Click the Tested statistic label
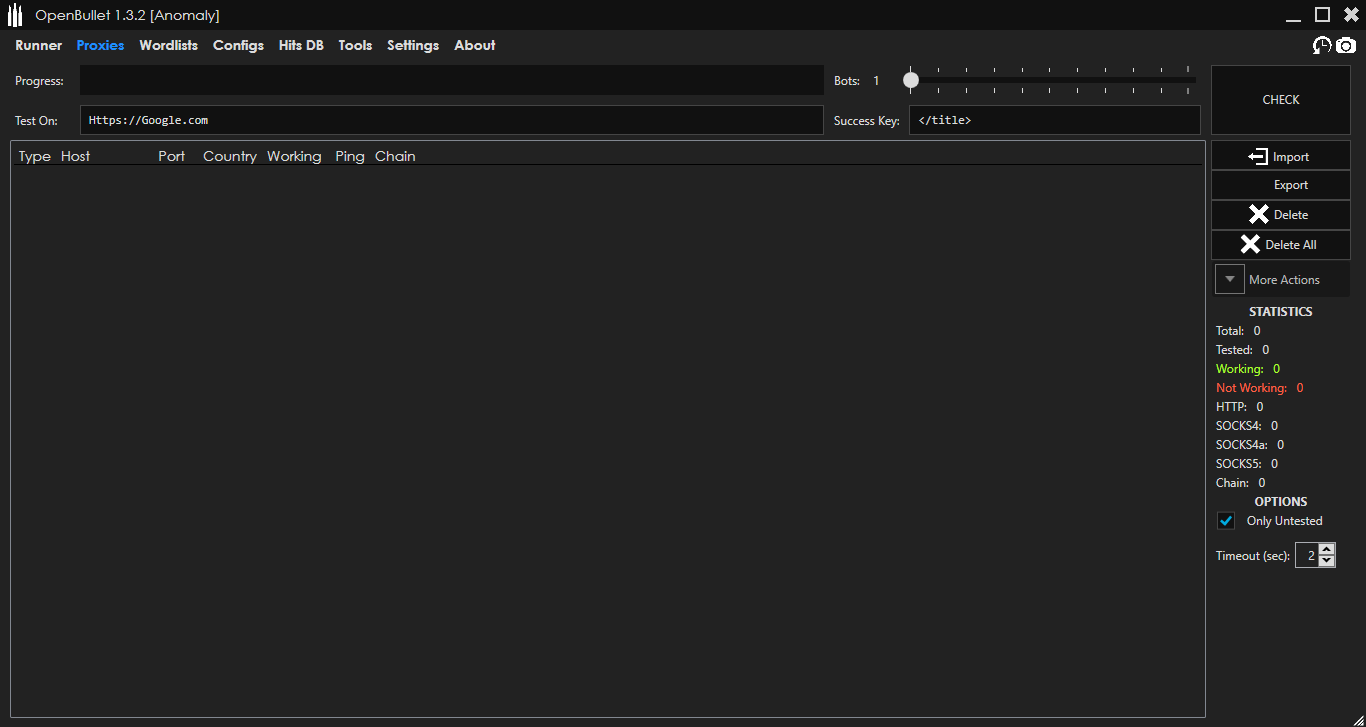1366x727 pixels. click(1235, 350)
